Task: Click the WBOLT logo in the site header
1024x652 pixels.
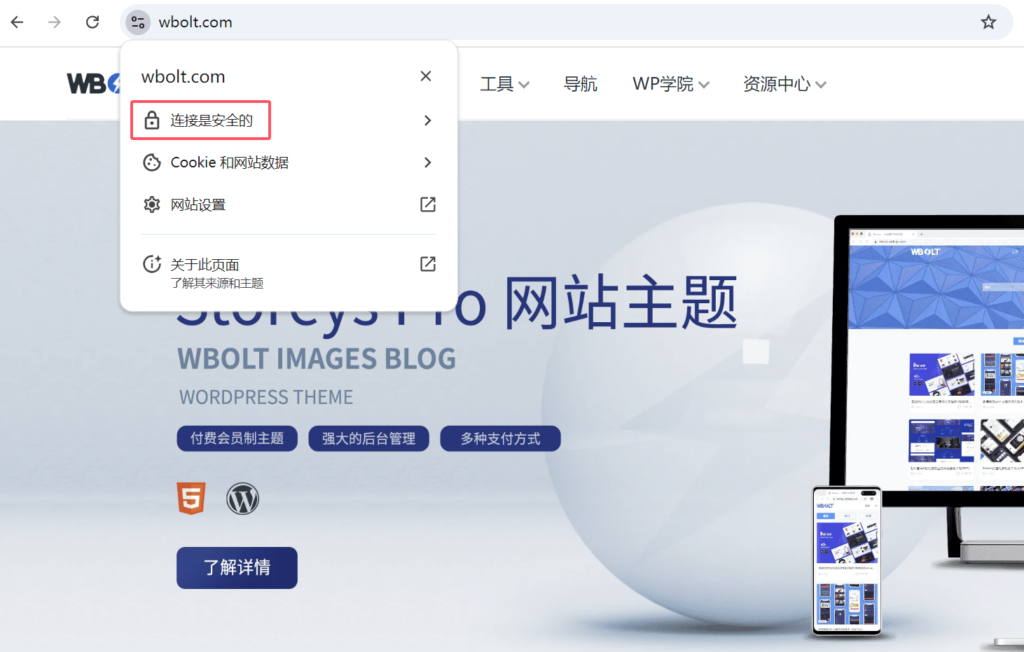Action: coord(94,84)
